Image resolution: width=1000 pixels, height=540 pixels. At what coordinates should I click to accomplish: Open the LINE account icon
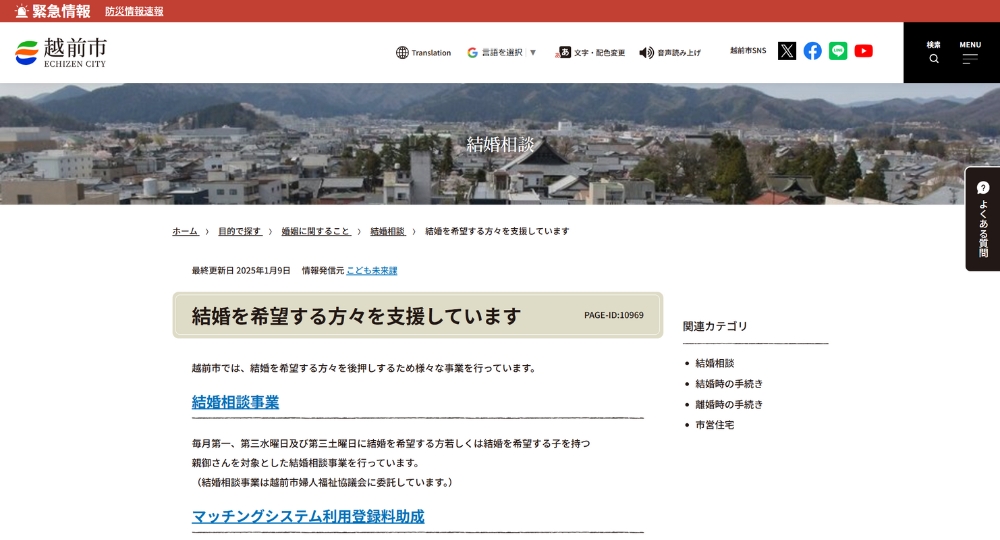click(x=838, y=51)
